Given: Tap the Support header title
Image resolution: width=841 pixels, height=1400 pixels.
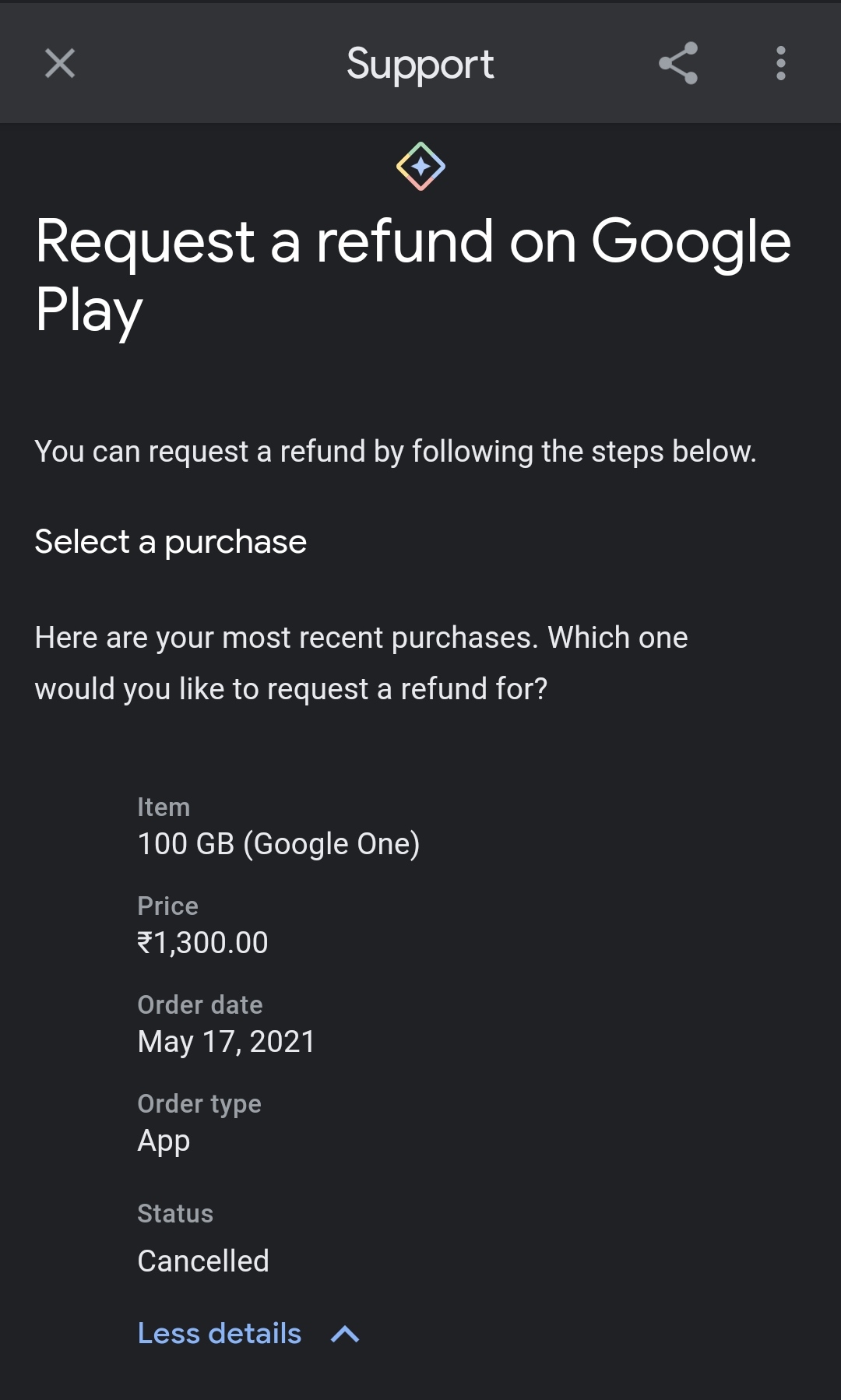Looking at the screenshot, I should click(x=420, y=64).
